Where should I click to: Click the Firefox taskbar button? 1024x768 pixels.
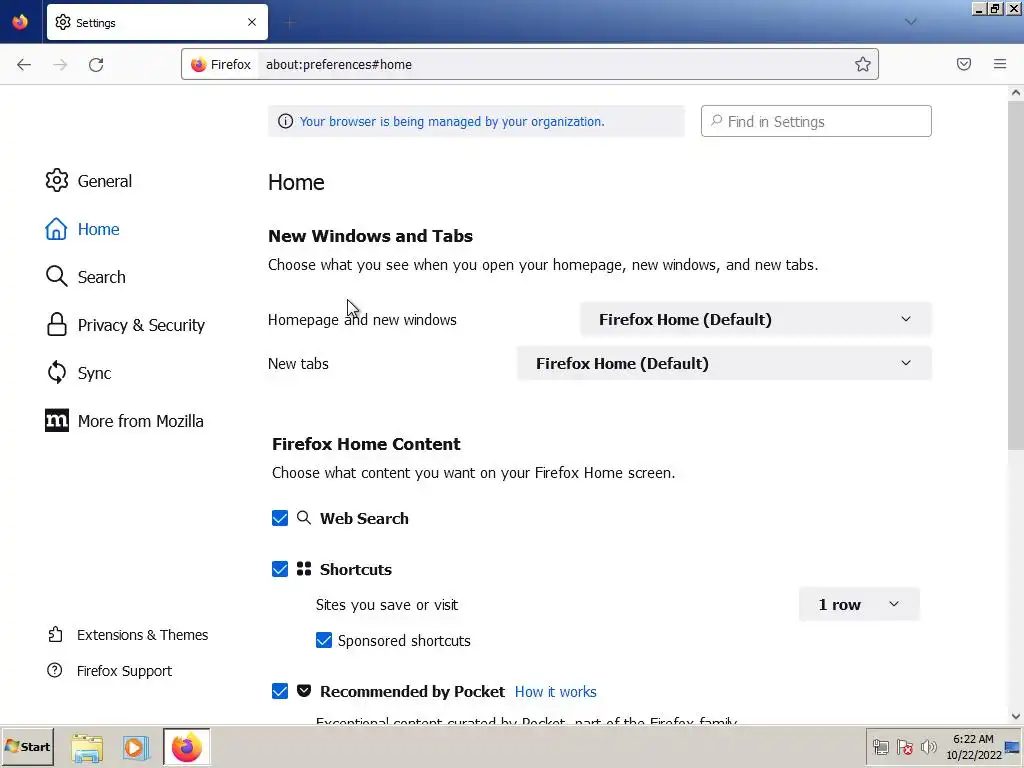click(187, 747)
